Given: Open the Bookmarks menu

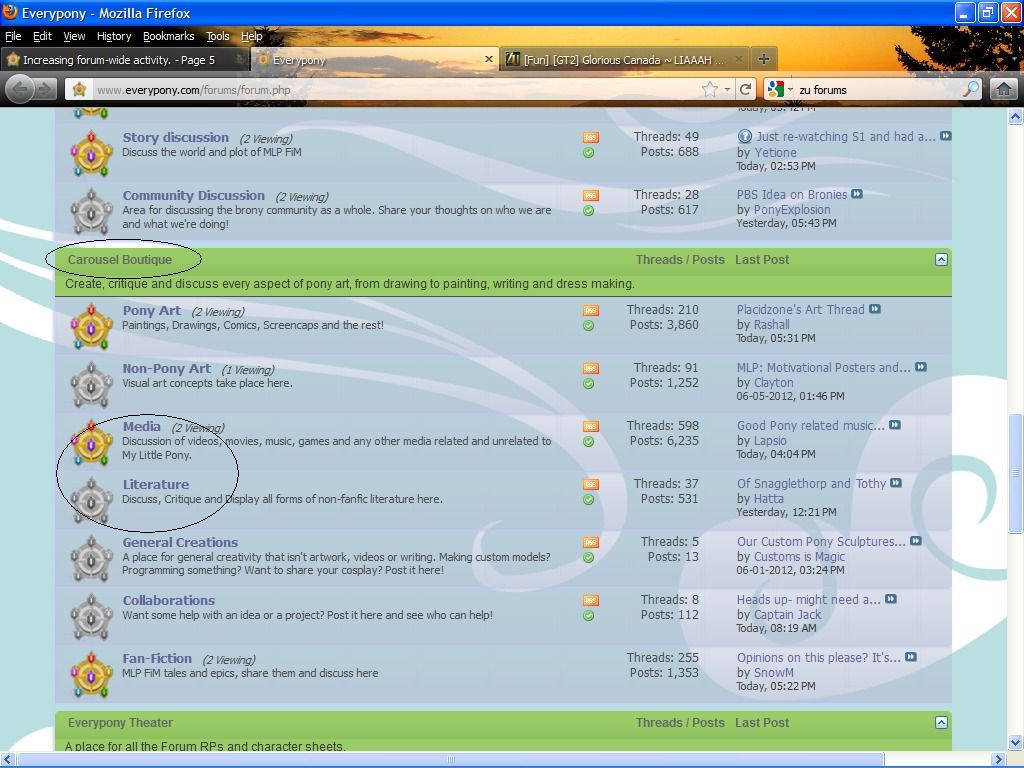Looking at the screenshot, I should pyautogui.click(x=168, y=37).
